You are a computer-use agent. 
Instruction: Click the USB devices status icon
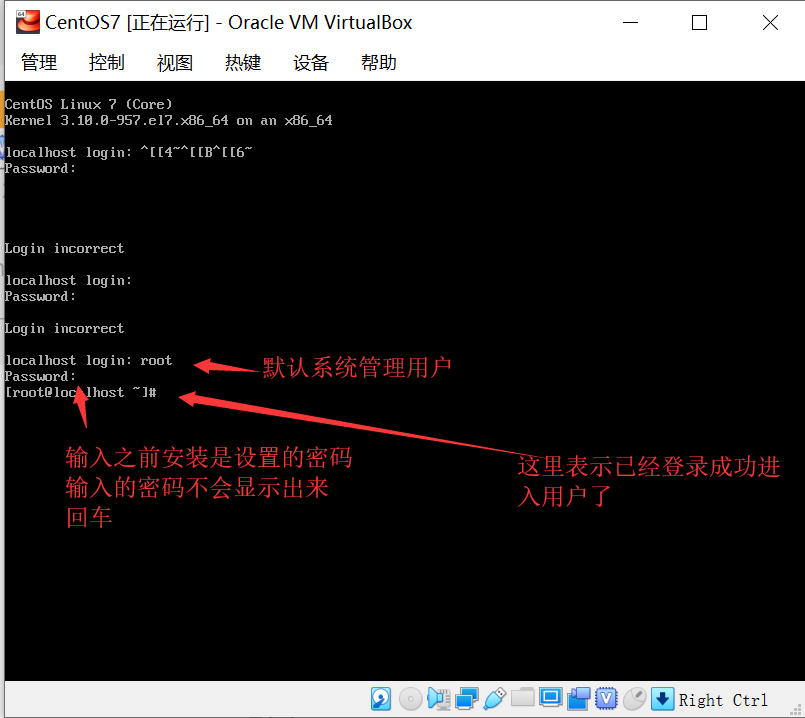point(495,699)
